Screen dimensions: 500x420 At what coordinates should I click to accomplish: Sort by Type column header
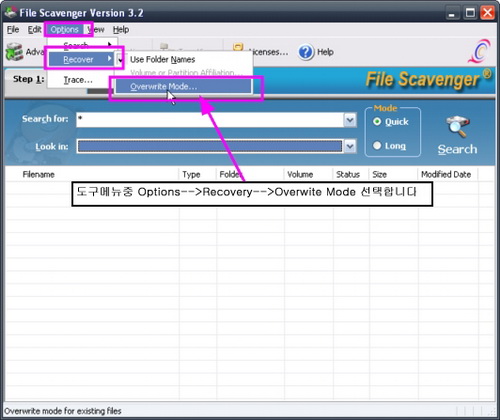click(191, 174)
